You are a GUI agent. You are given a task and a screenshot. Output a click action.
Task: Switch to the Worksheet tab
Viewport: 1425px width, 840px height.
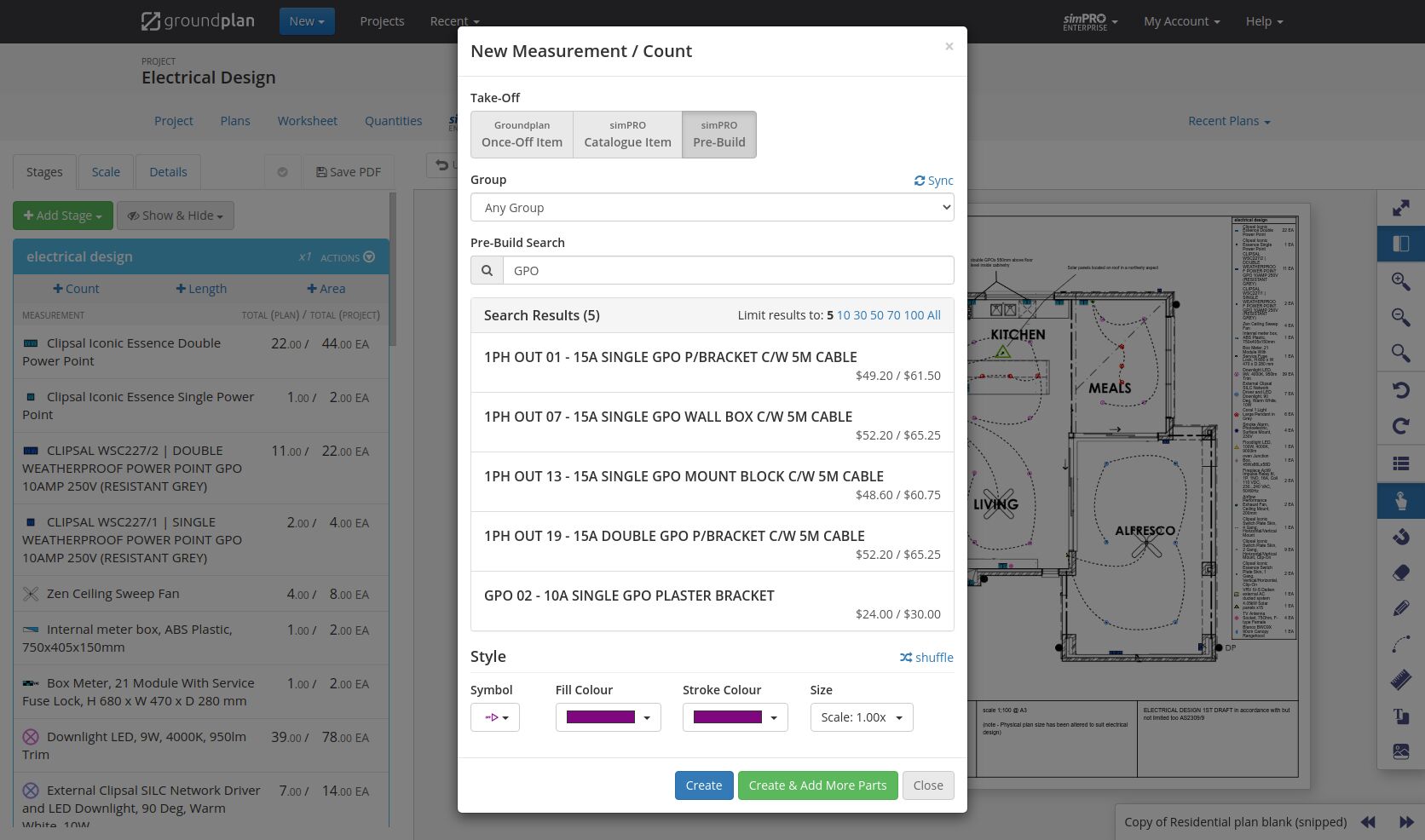click(x=307, y=120)
